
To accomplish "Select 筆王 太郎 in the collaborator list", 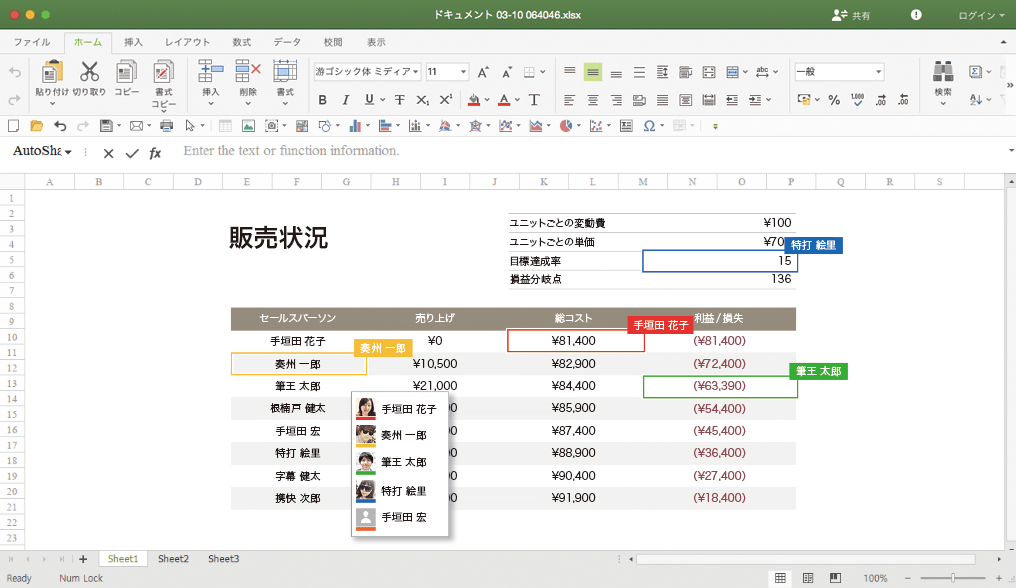I will click(x=400, y=462).
